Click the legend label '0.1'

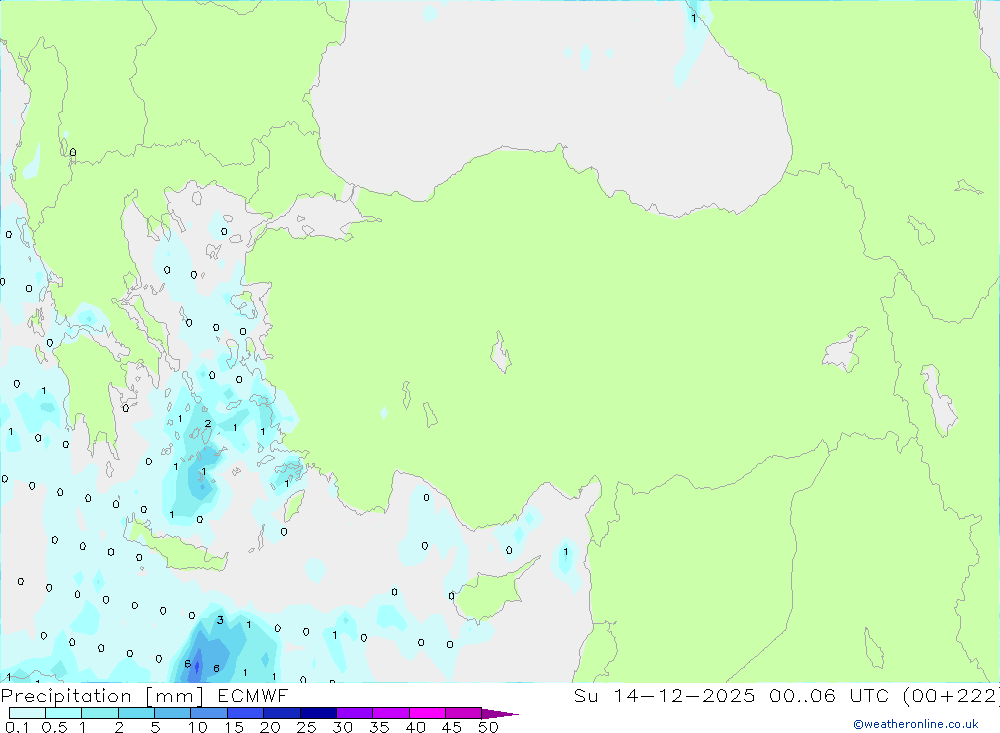click(17, 727)
